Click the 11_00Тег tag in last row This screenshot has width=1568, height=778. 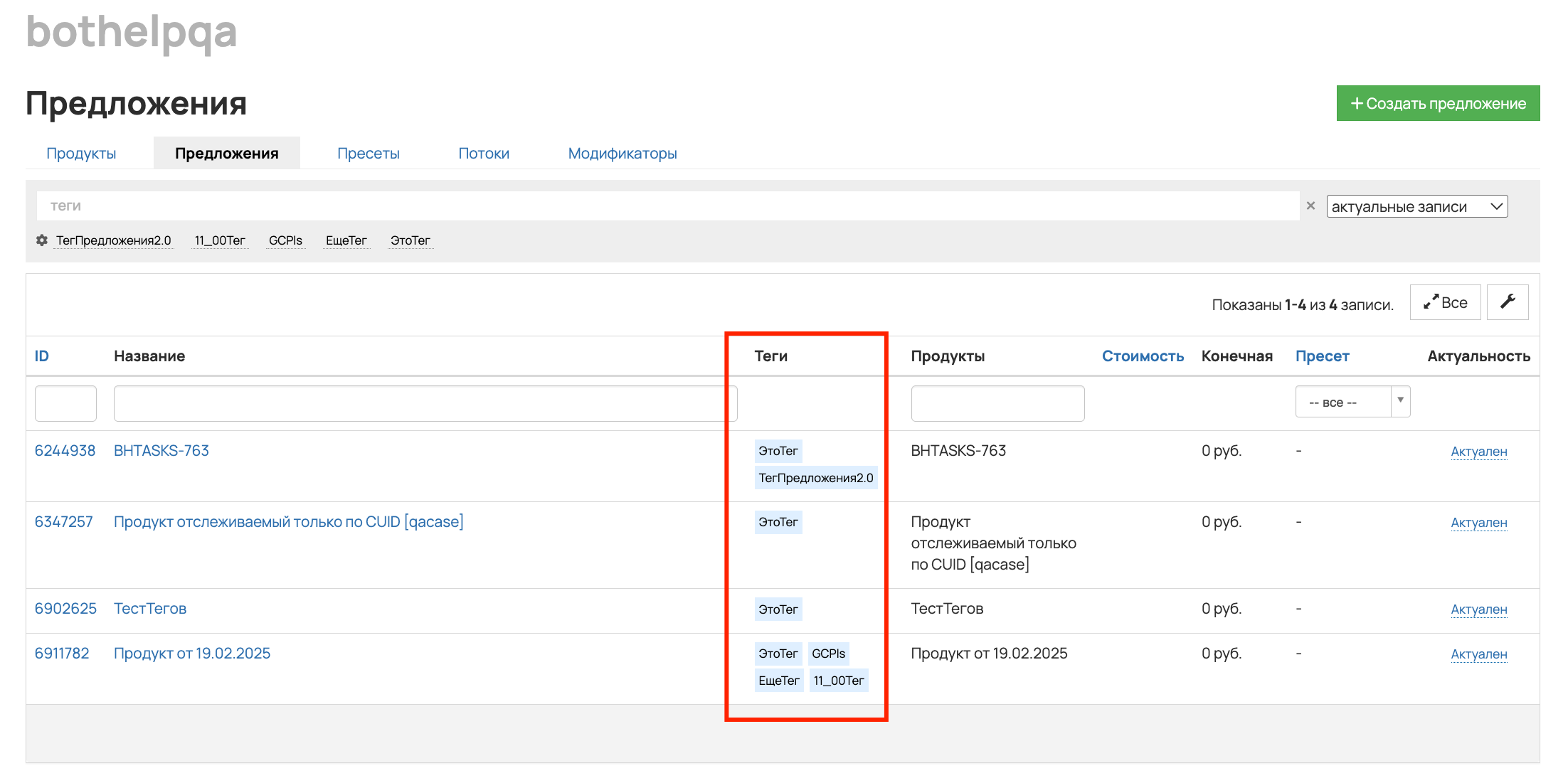839,681
